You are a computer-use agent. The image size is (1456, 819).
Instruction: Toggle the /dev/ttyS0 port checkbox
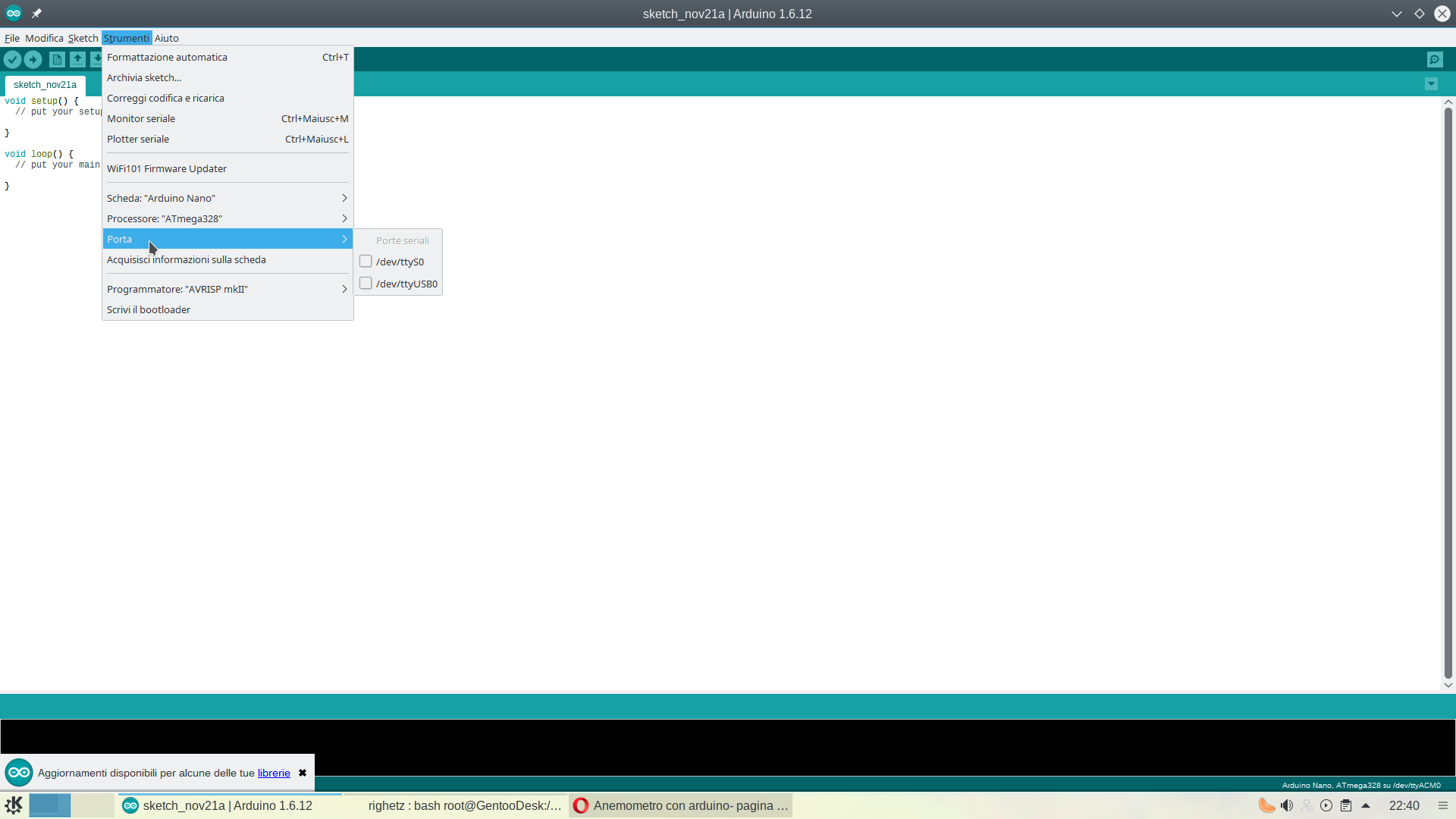(366, 262)
